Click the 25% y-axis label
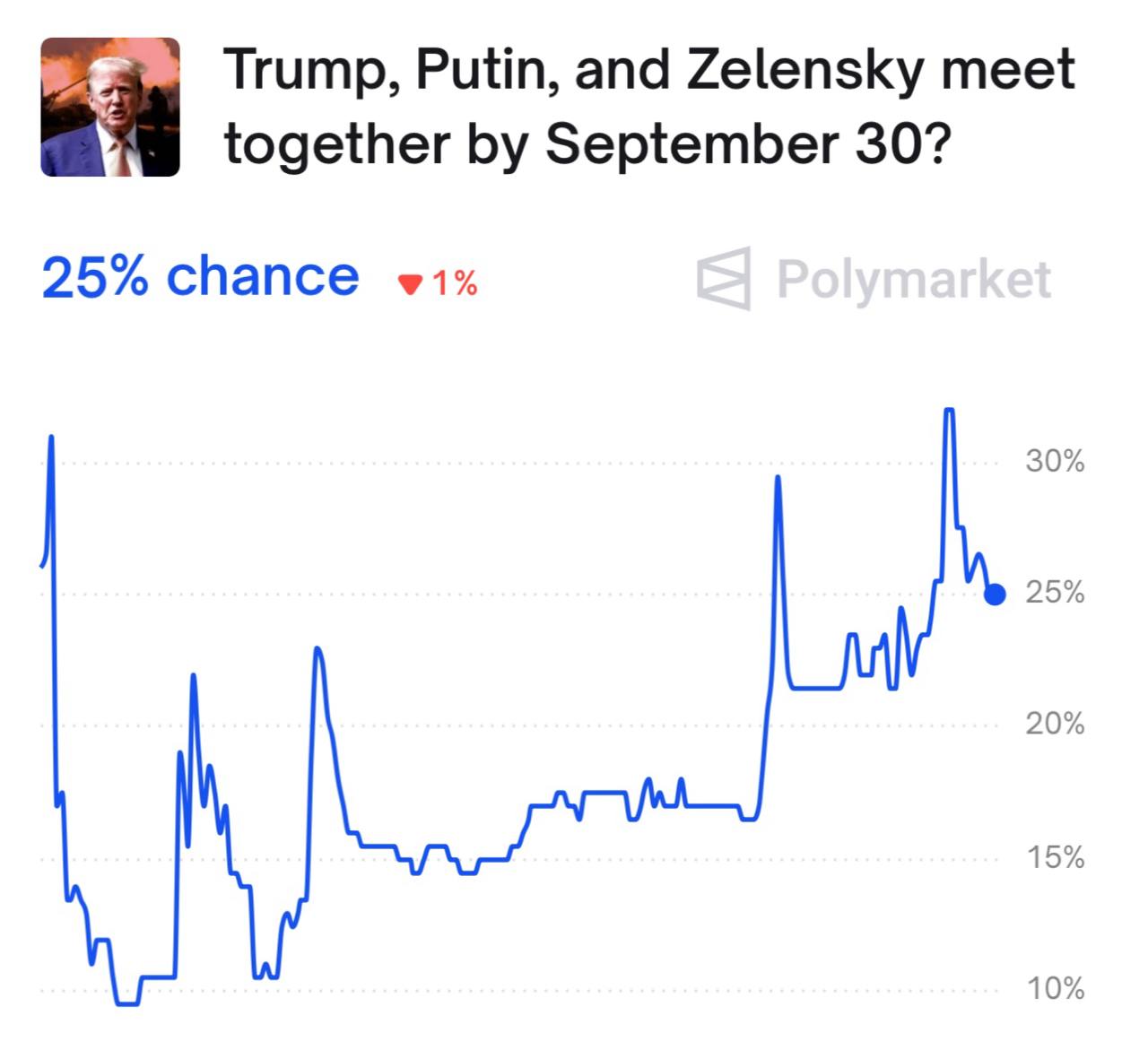1148x1050 pixels. pyautogui.click(x=1055, y=593)
